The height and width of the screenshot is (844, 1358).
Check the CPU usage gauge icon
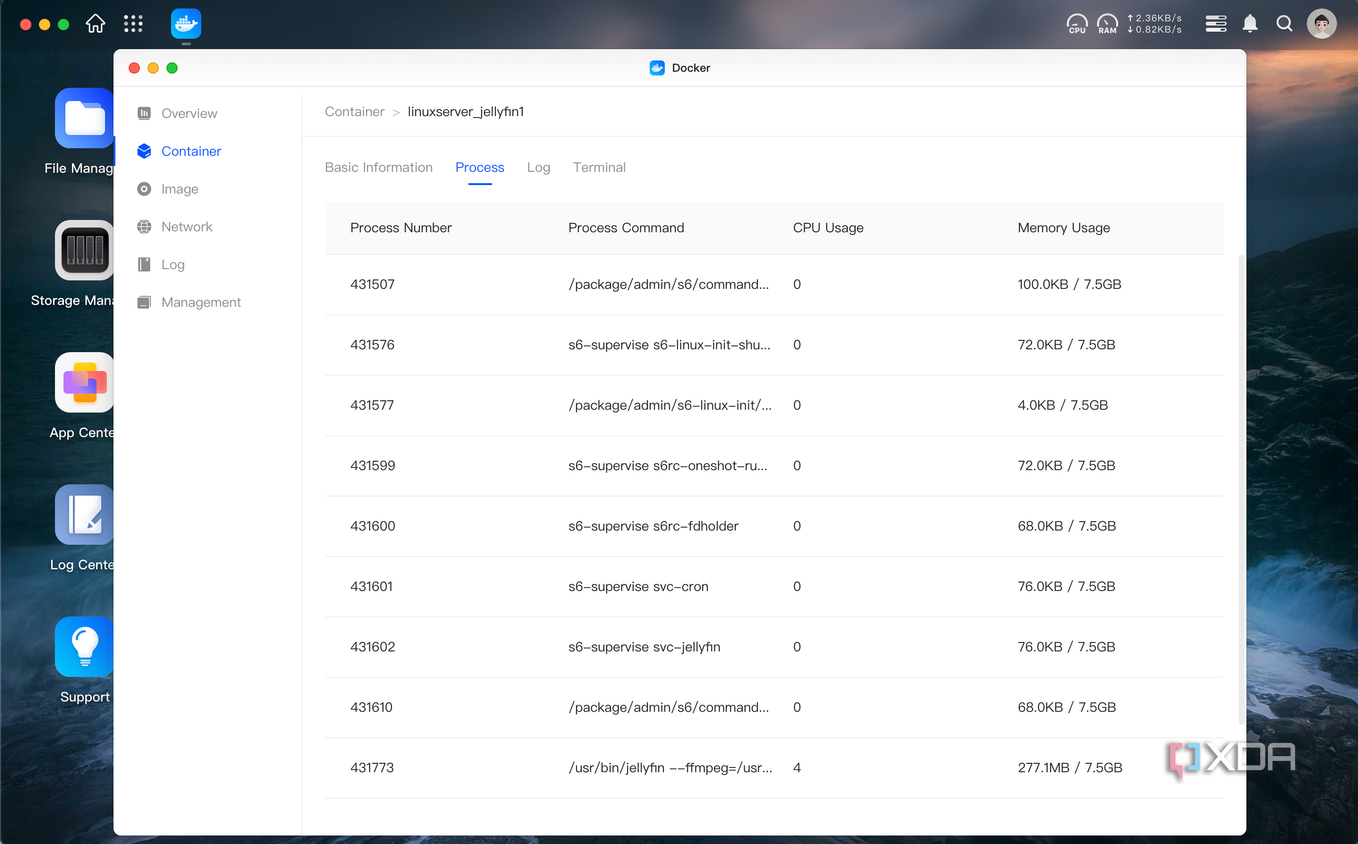(x=1077, y=24)
